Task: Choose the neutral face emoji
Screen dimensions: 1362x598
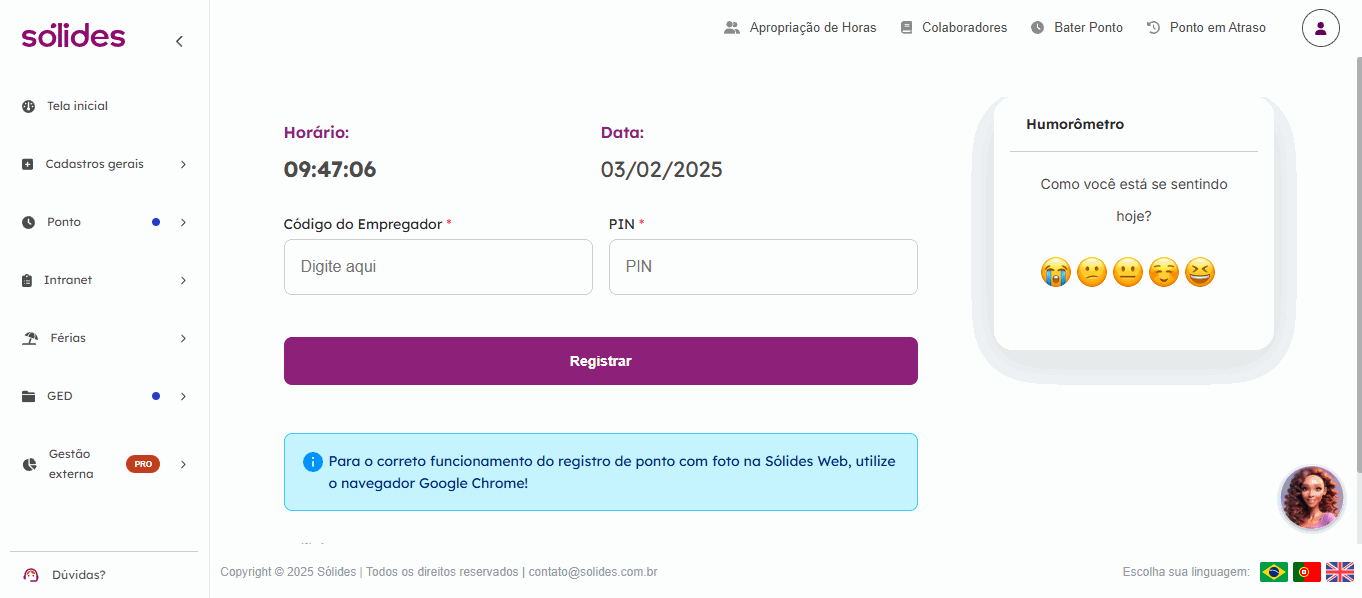Action: tap(1127, 272)
